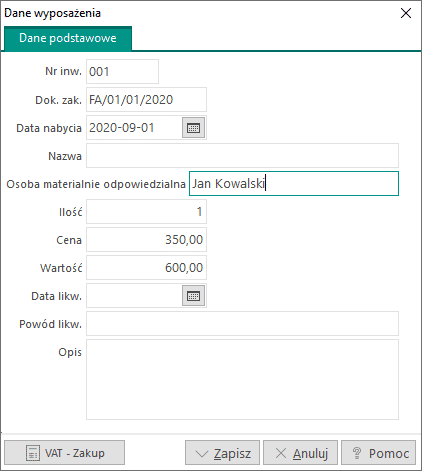Click the empty Nazwa field
422x471 pixels.
(x=242, y=156)
